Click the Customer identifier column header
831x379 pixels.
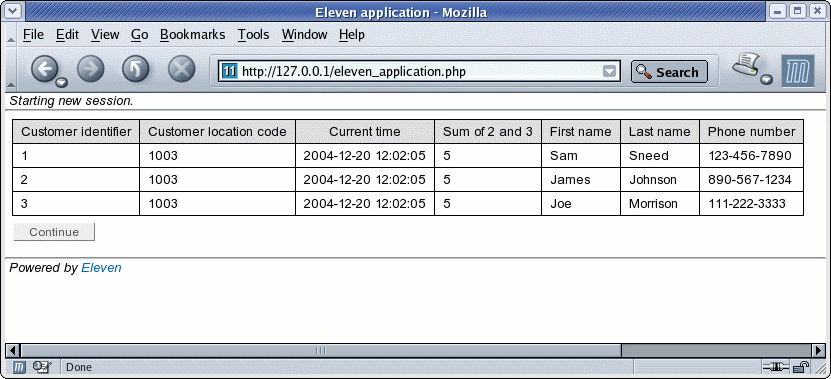point(76,131)
